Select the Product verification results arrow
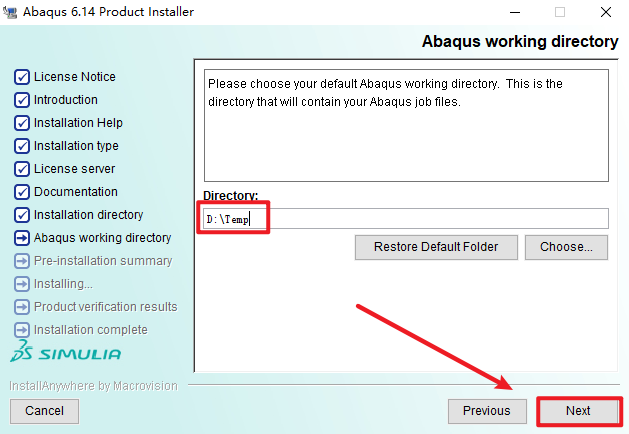The width and height of the screenshot is (629, 434). 22,307
